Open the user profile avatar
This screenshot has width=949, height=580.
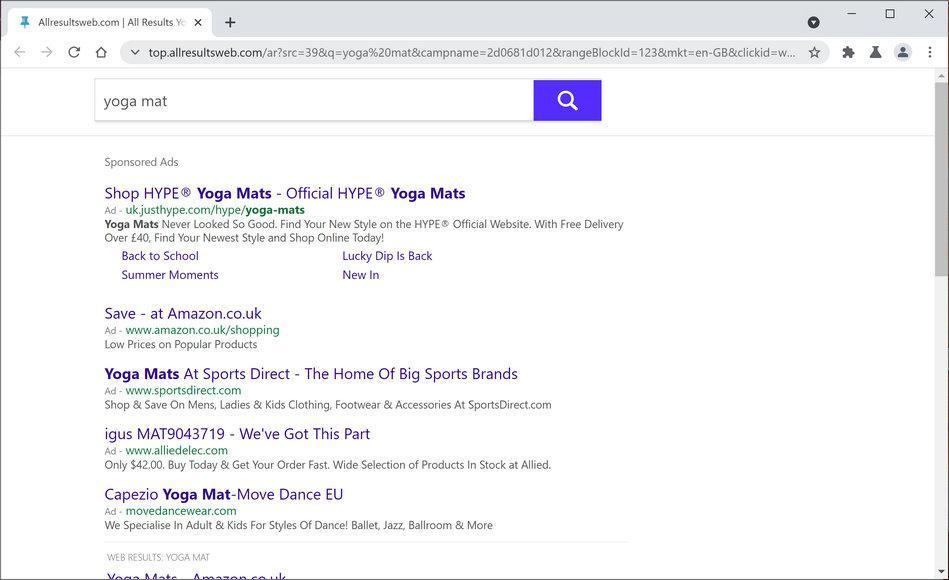tap(902, 52)
